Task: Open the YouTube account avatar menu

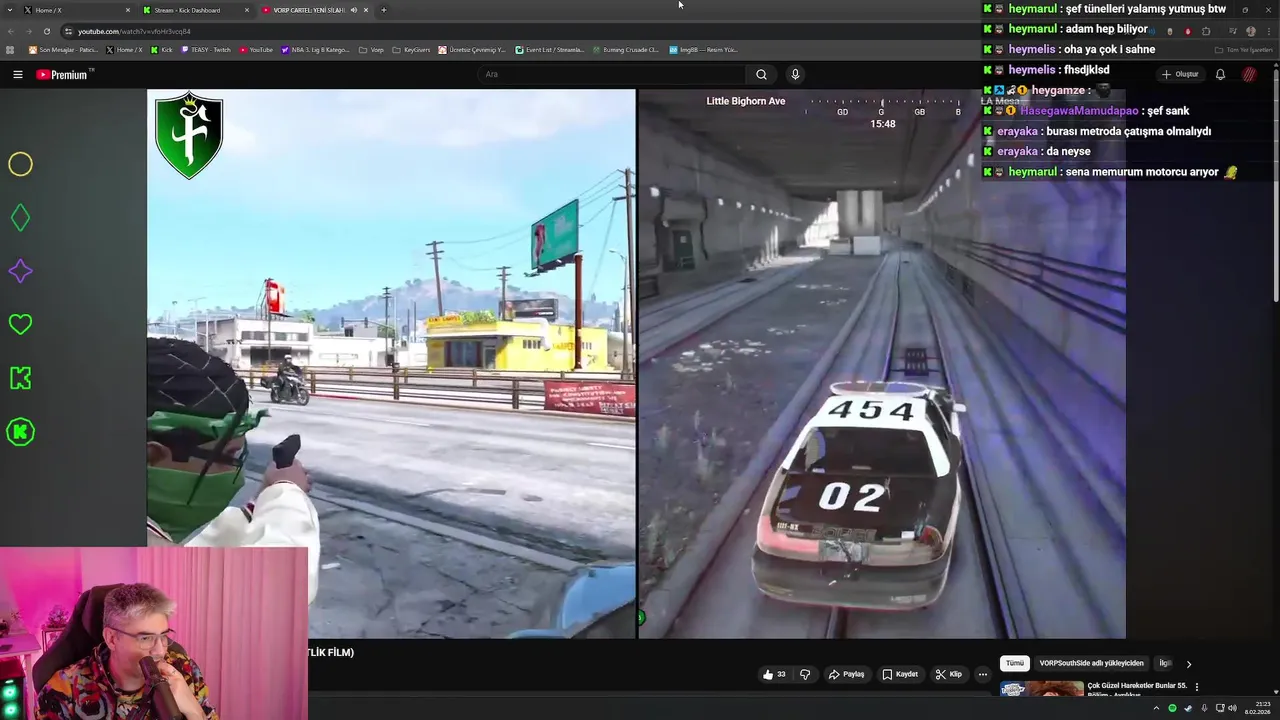Action: (1249, 74)
